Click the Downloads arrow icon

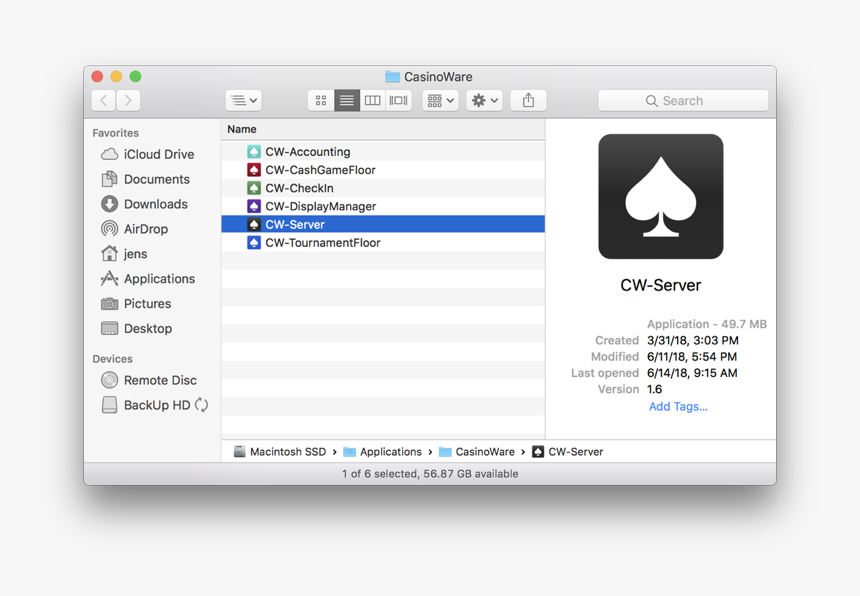point(110,204)
